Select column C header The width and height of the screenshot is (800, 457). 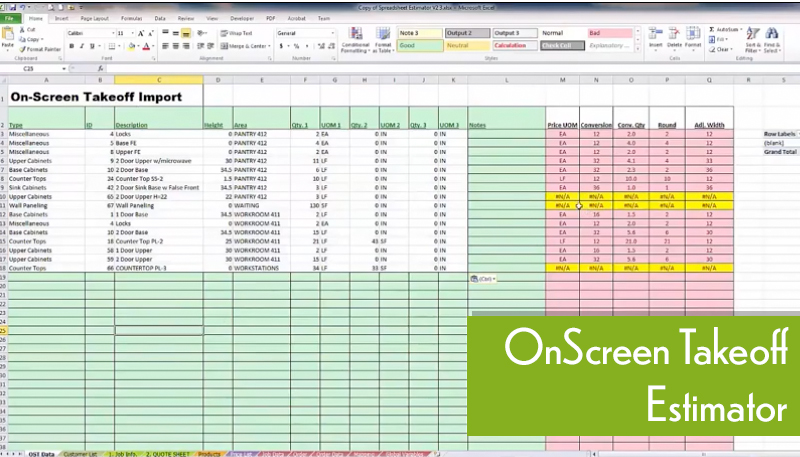[159, 80]
